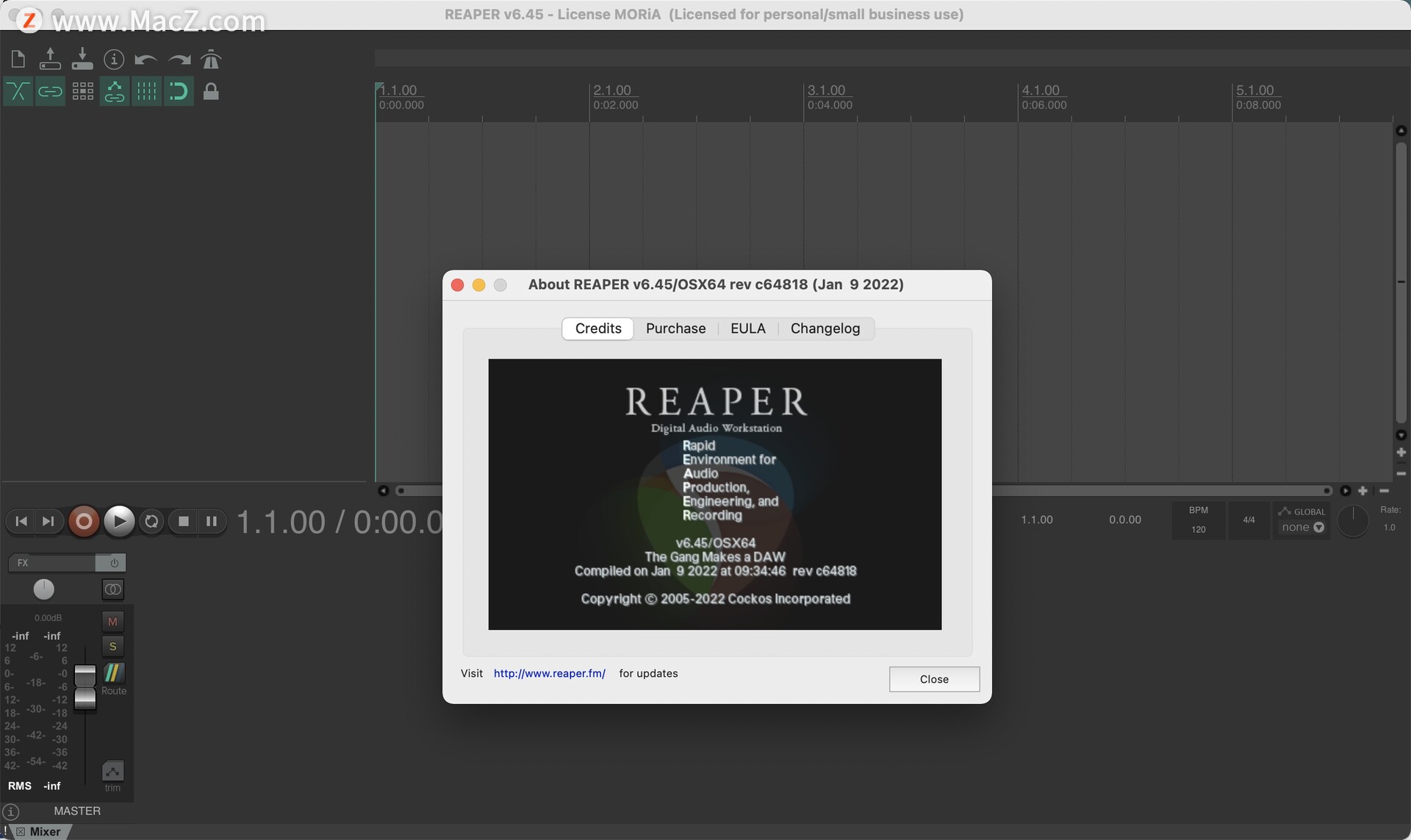Start recording with the red record button

tap(84, 521)
